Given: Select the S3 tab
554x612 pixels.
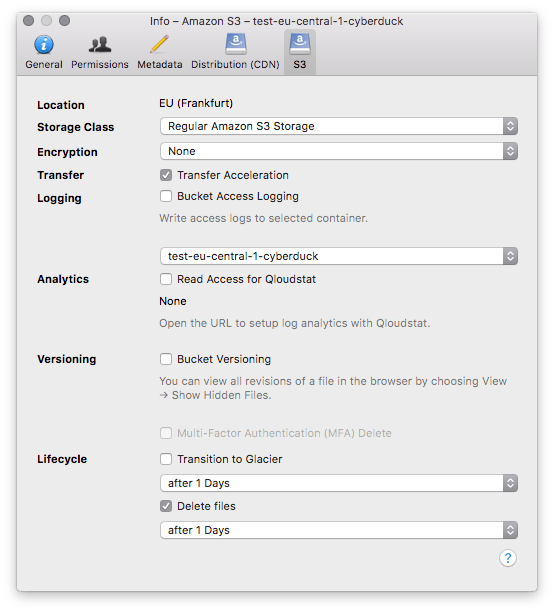Looking at the screenshot, I should pyautogui.click(x=299, y=52).
